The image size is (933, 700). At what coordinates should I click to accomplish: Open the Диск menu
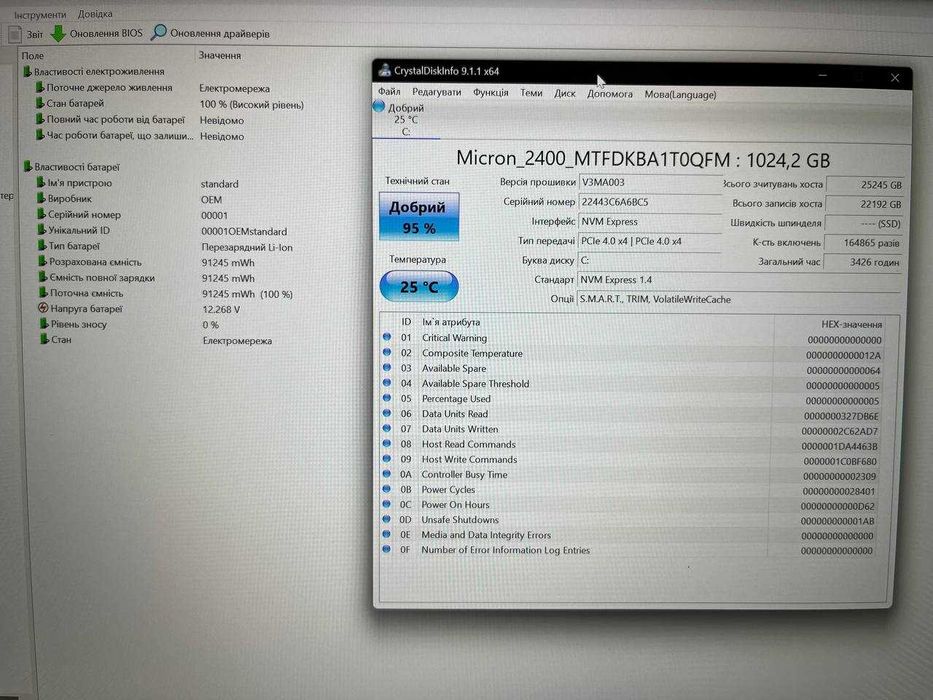tap(565, 93)
